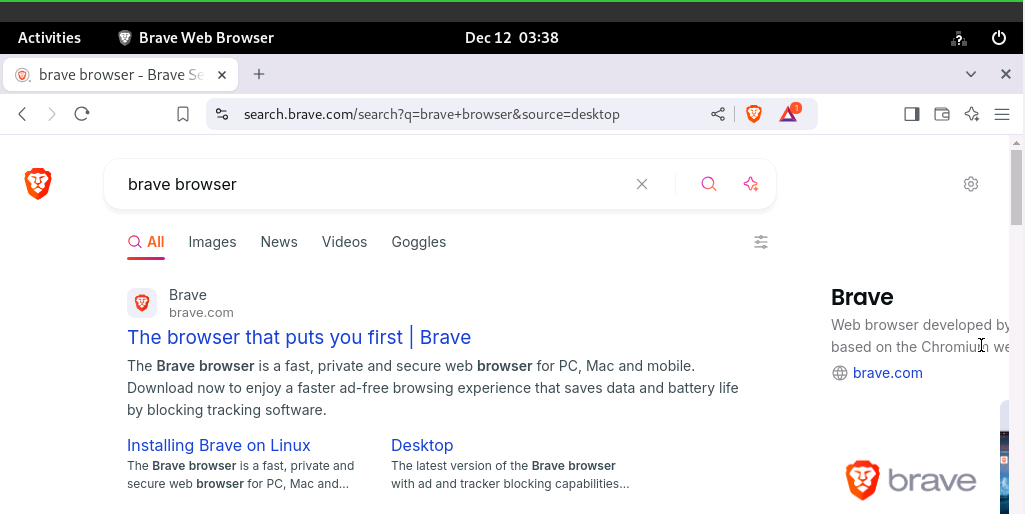Click the Brave heading in info panel
The width and height of the screenshot is (1025, 514).
pyautogui.click(x=862, y=298)
